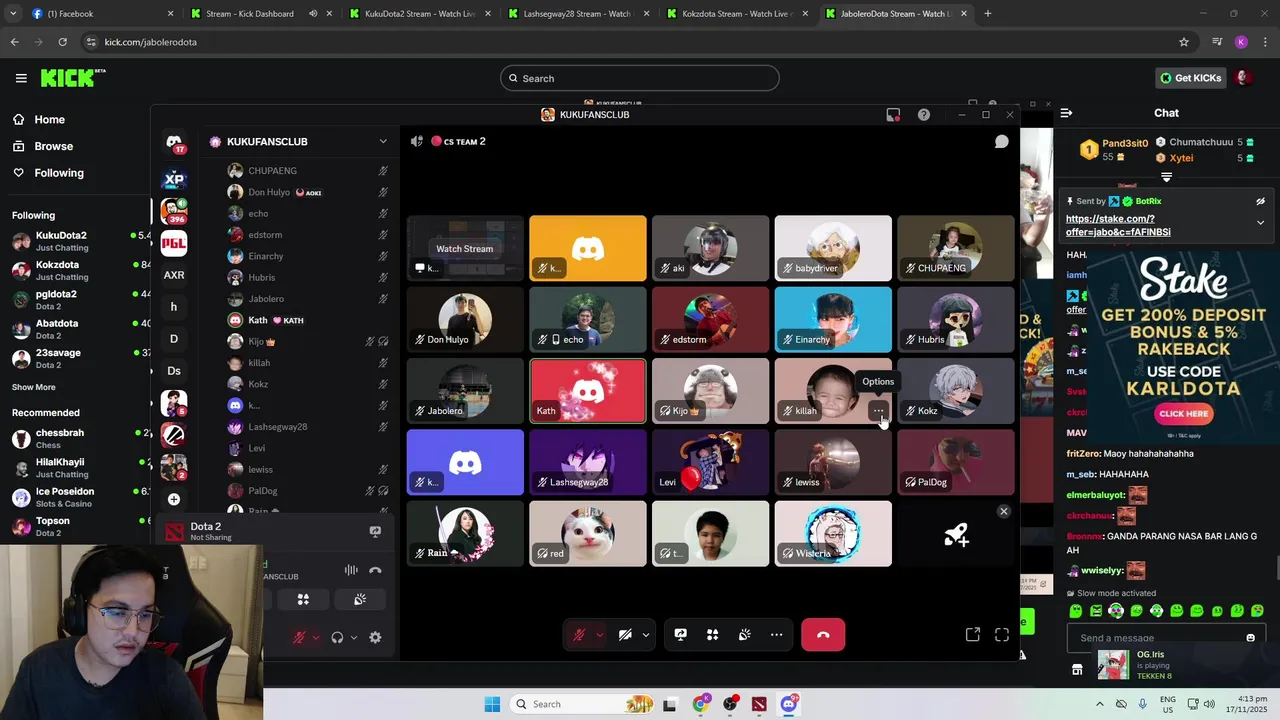Toggle mute in the Discord user panel
The height and width of the screenshot is (720, 1280).
click(x=299, y=637)
